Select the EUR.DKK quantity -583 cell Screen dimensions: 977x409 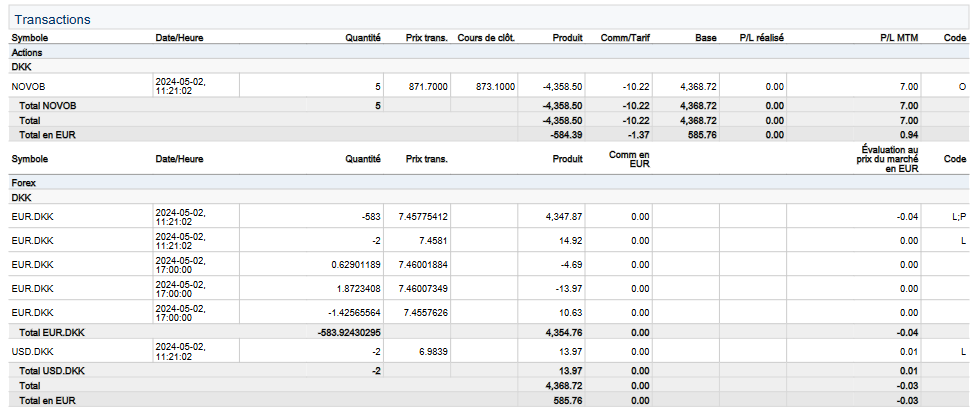pos(369,216)
